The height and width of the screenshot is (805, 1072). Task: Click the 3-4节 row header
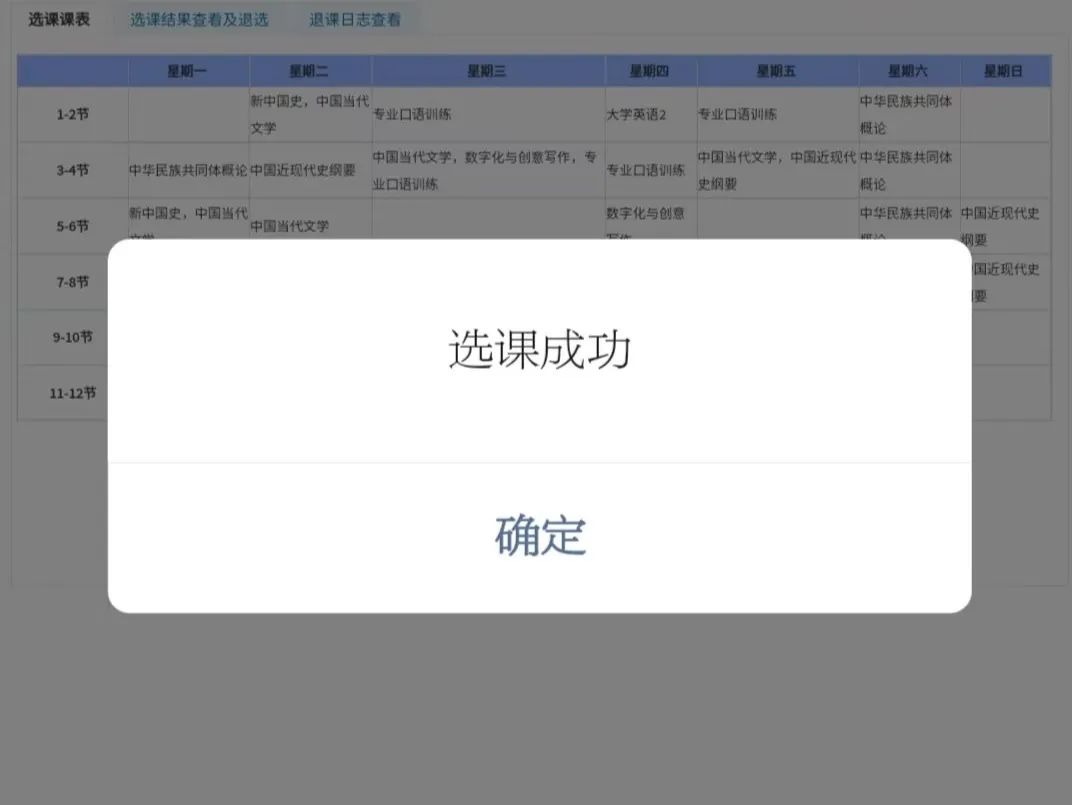[72, 170]
